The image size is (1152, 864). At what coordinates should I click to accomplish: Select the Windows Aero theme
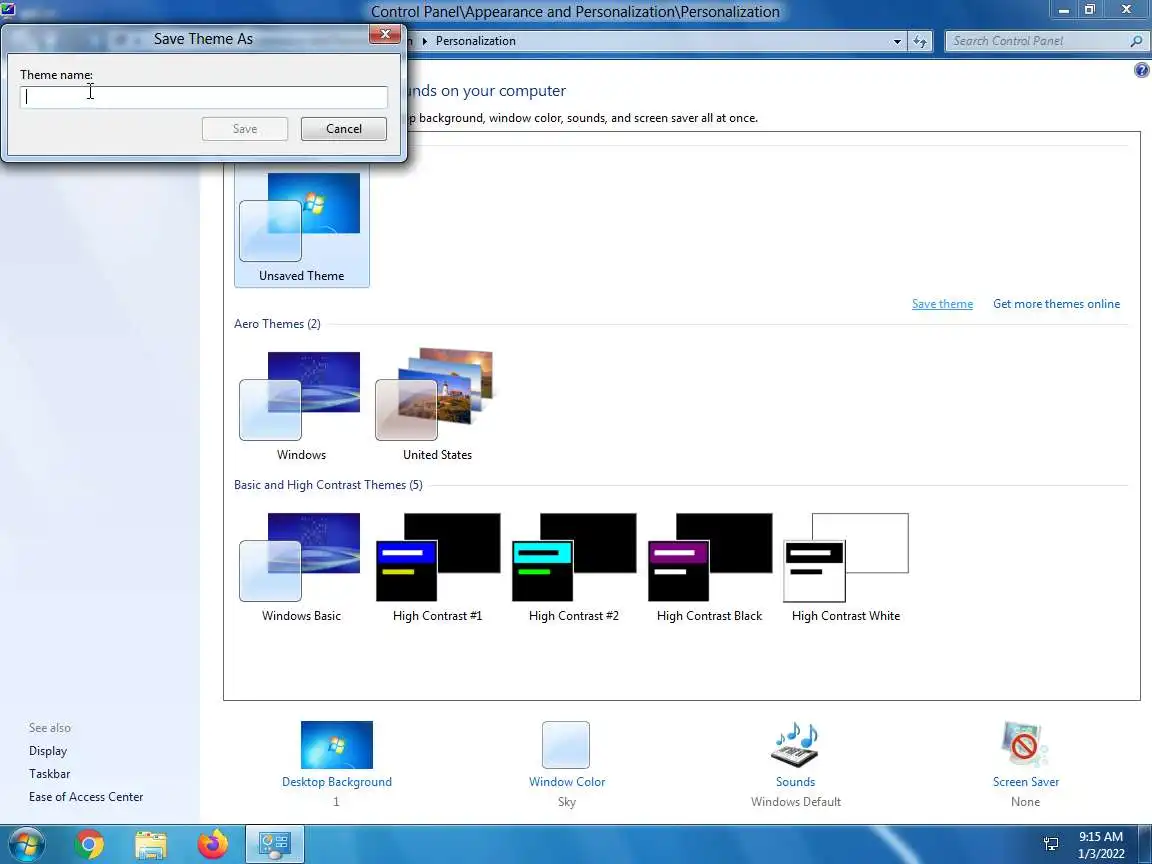pos(301,406)
